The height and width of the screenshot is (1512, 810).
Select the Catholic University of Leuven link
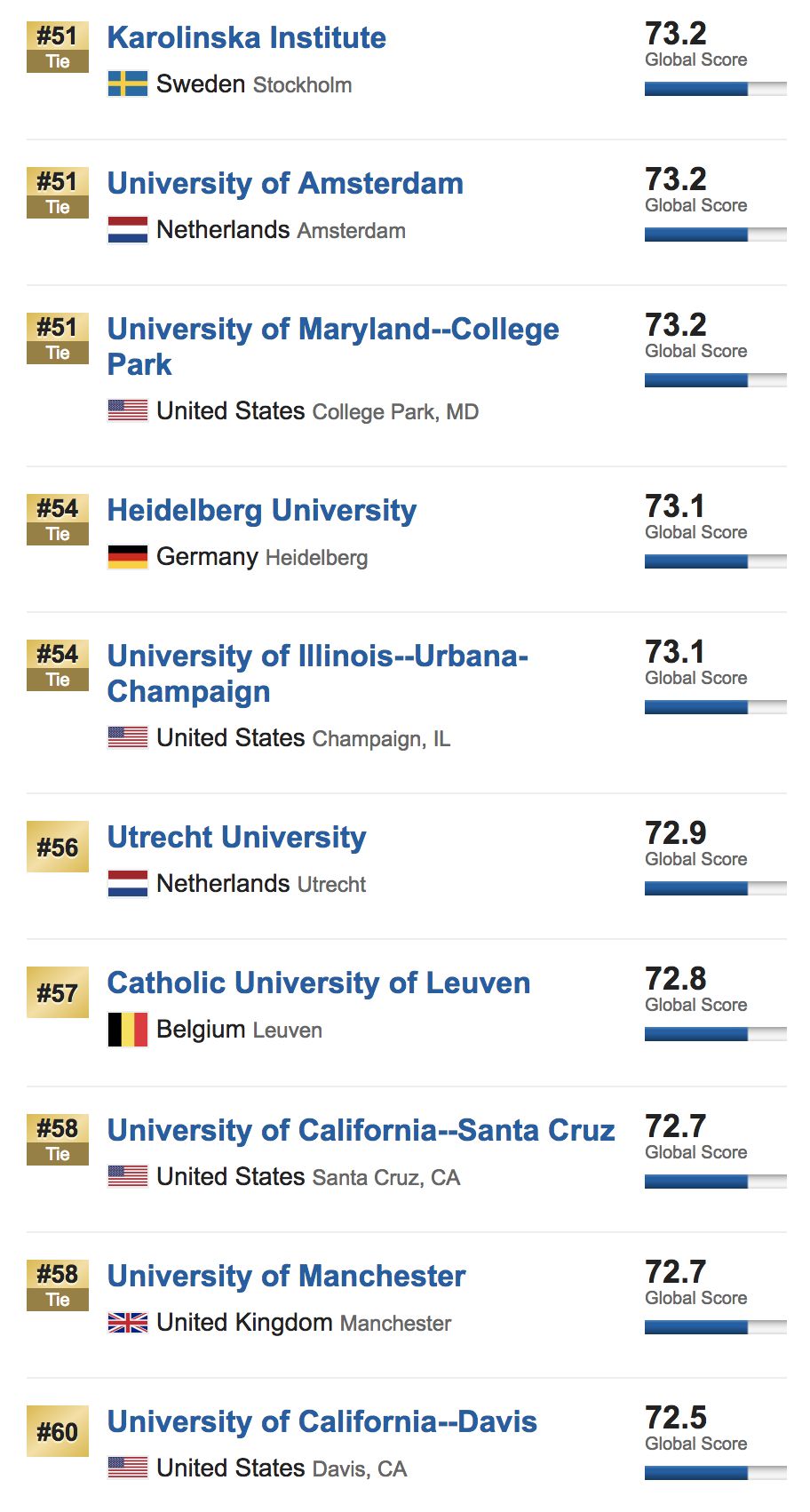click(x=318, y=983)
